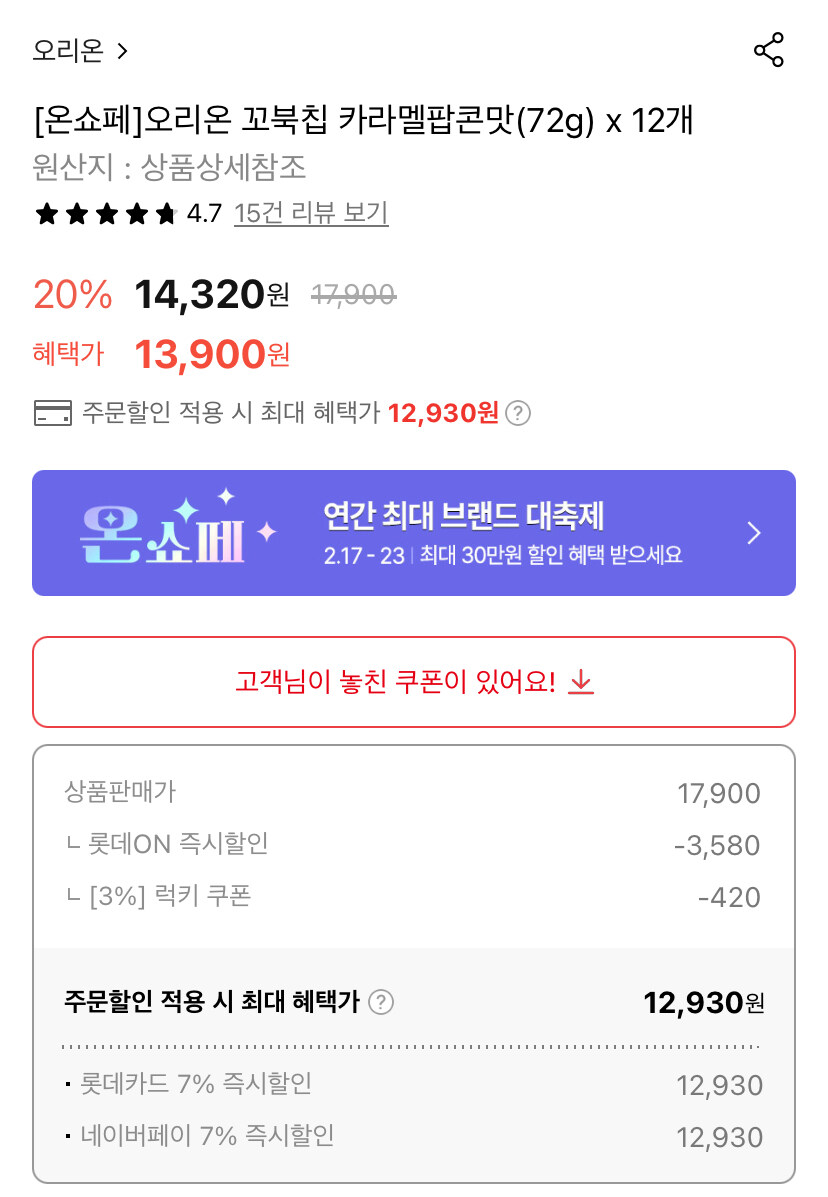Tap the coupon download arrow icon
Viewport: 828px width, 1197px height.
click(x=581, y=682)
